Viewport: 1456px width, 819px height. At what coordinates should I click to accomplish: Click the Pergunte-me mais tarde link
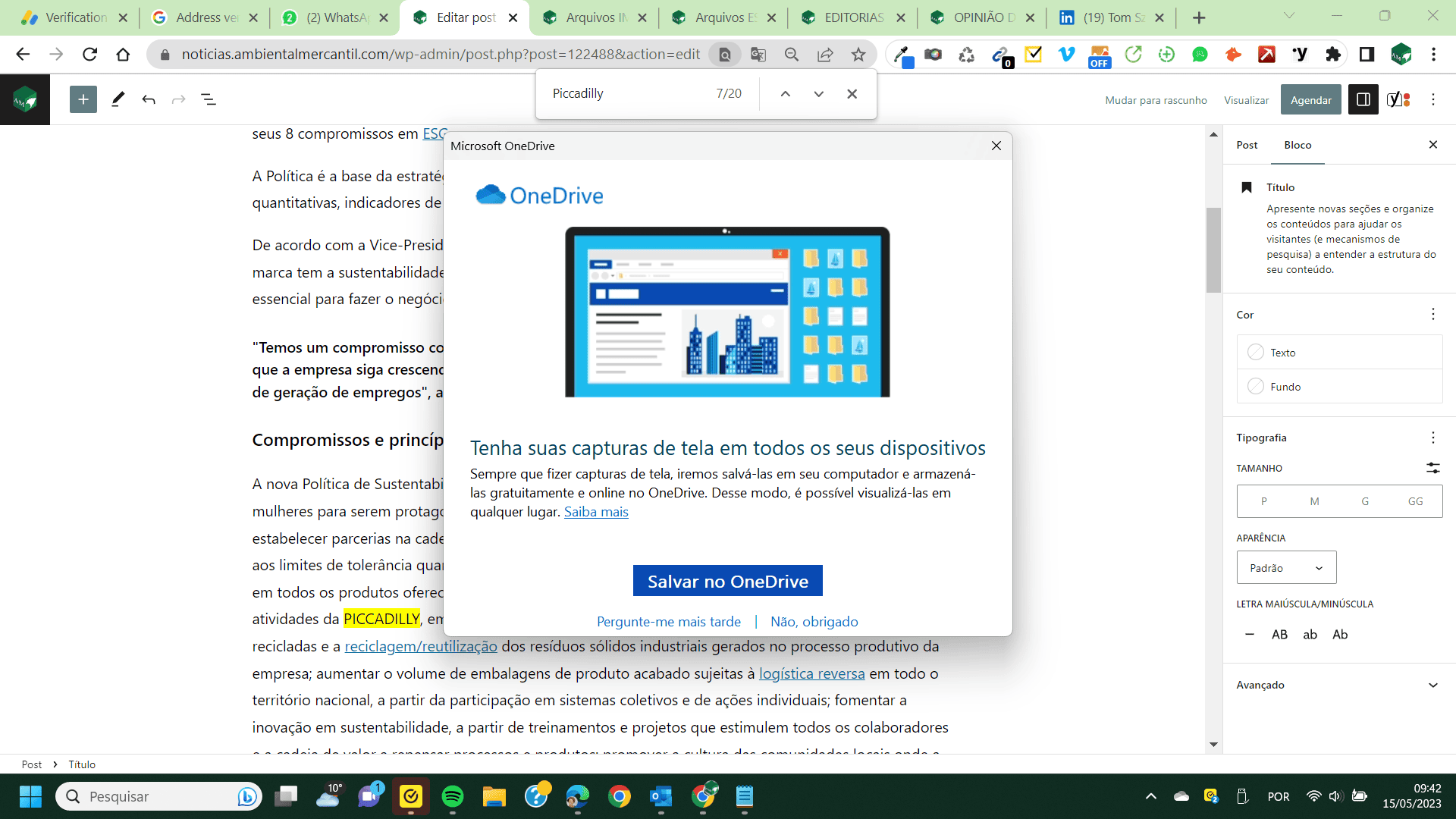tap(668, 622)
